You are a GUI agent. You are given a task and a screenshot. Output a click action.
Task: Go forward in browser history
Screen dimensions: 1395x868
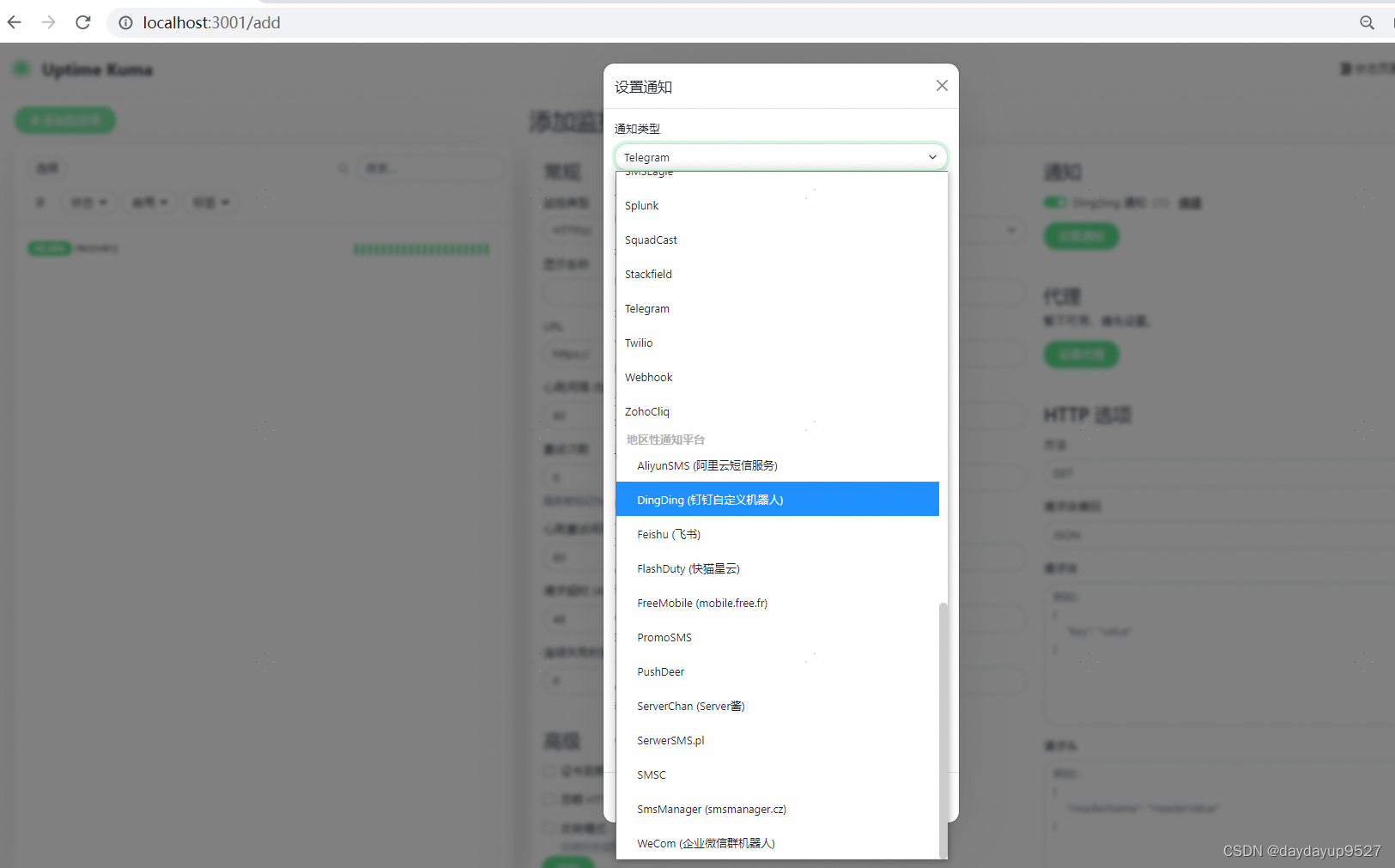[49, 22]
